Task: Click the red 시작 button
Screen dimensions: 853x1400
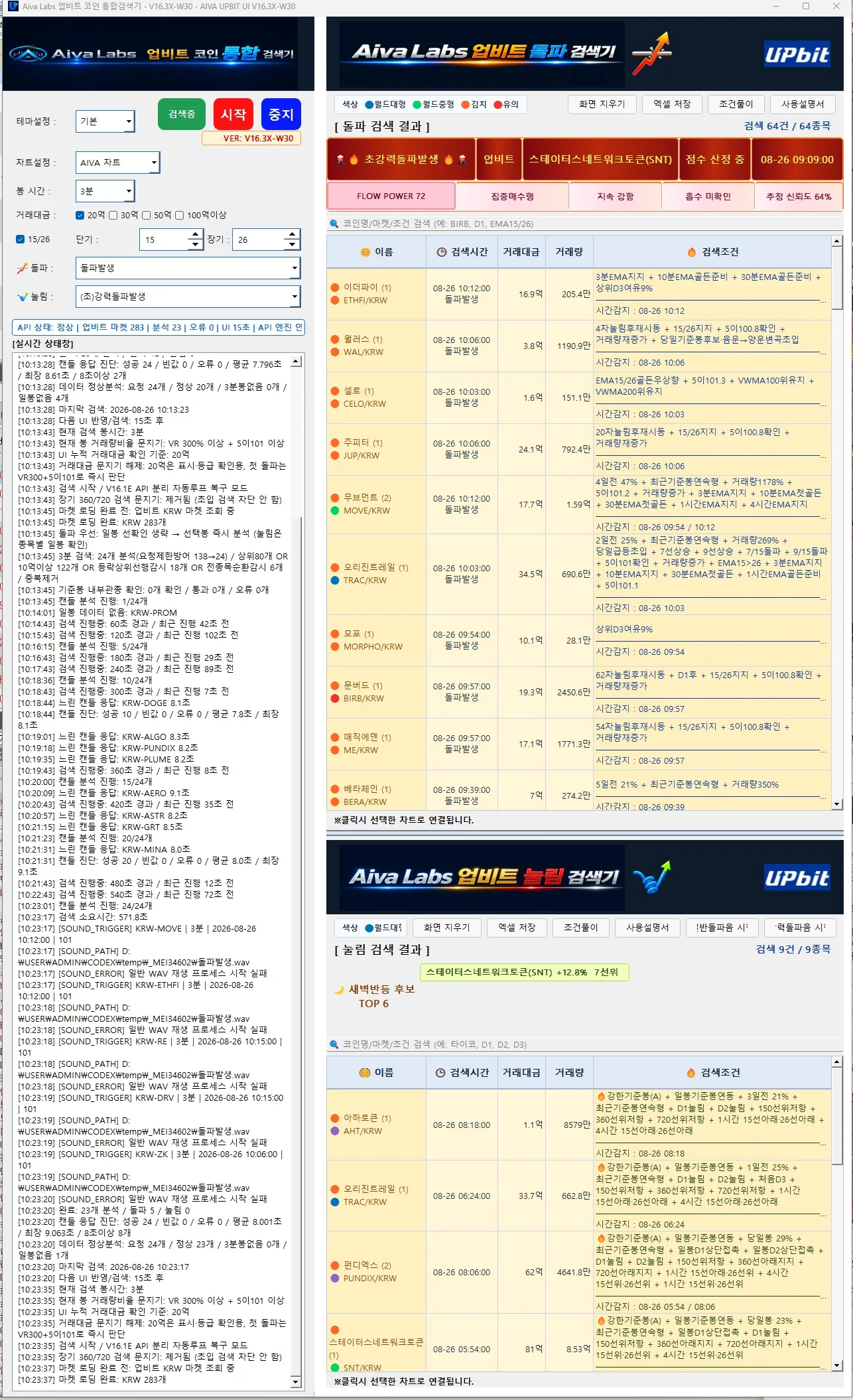Action: [233, 114]
